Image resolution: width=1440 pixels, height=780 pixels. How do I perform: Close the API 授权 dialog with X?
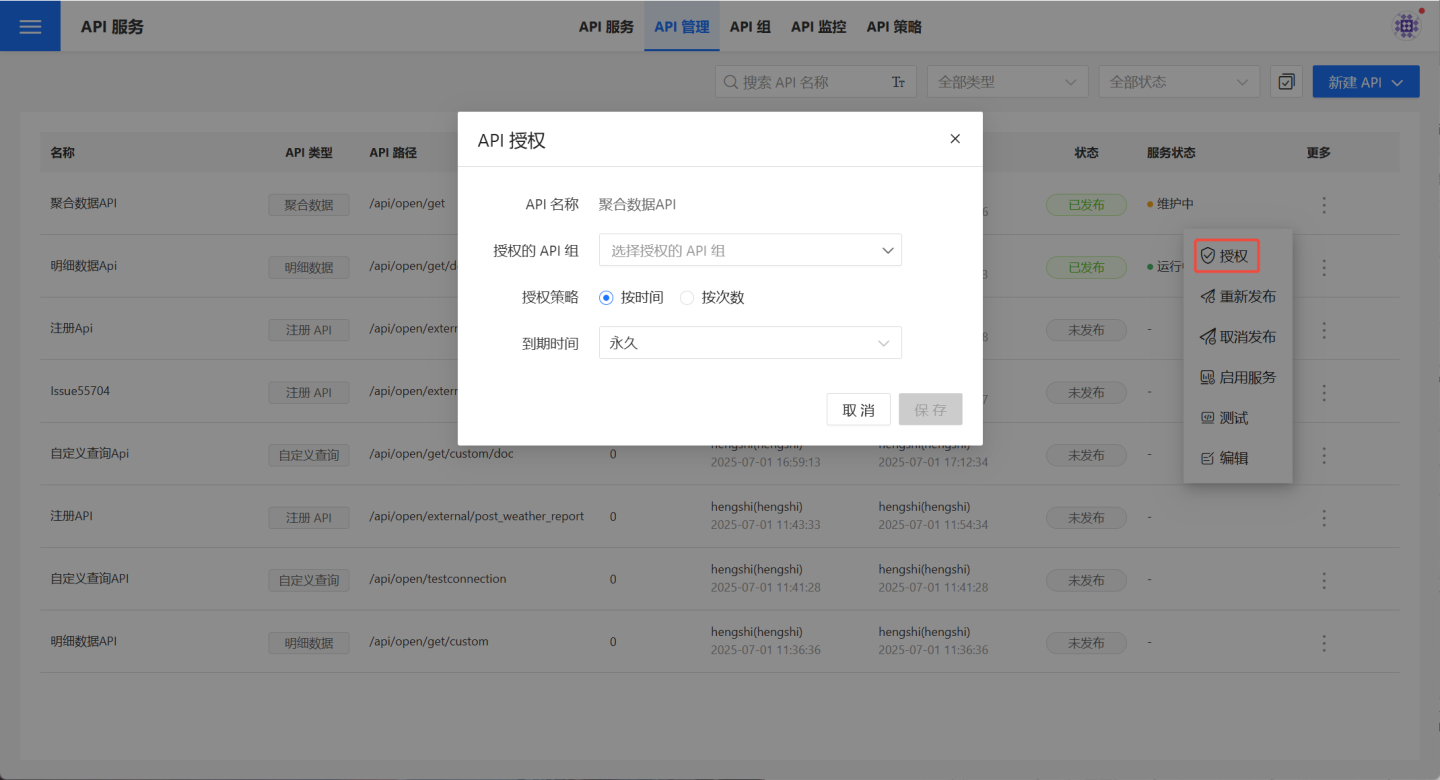(x=954, y=139)
